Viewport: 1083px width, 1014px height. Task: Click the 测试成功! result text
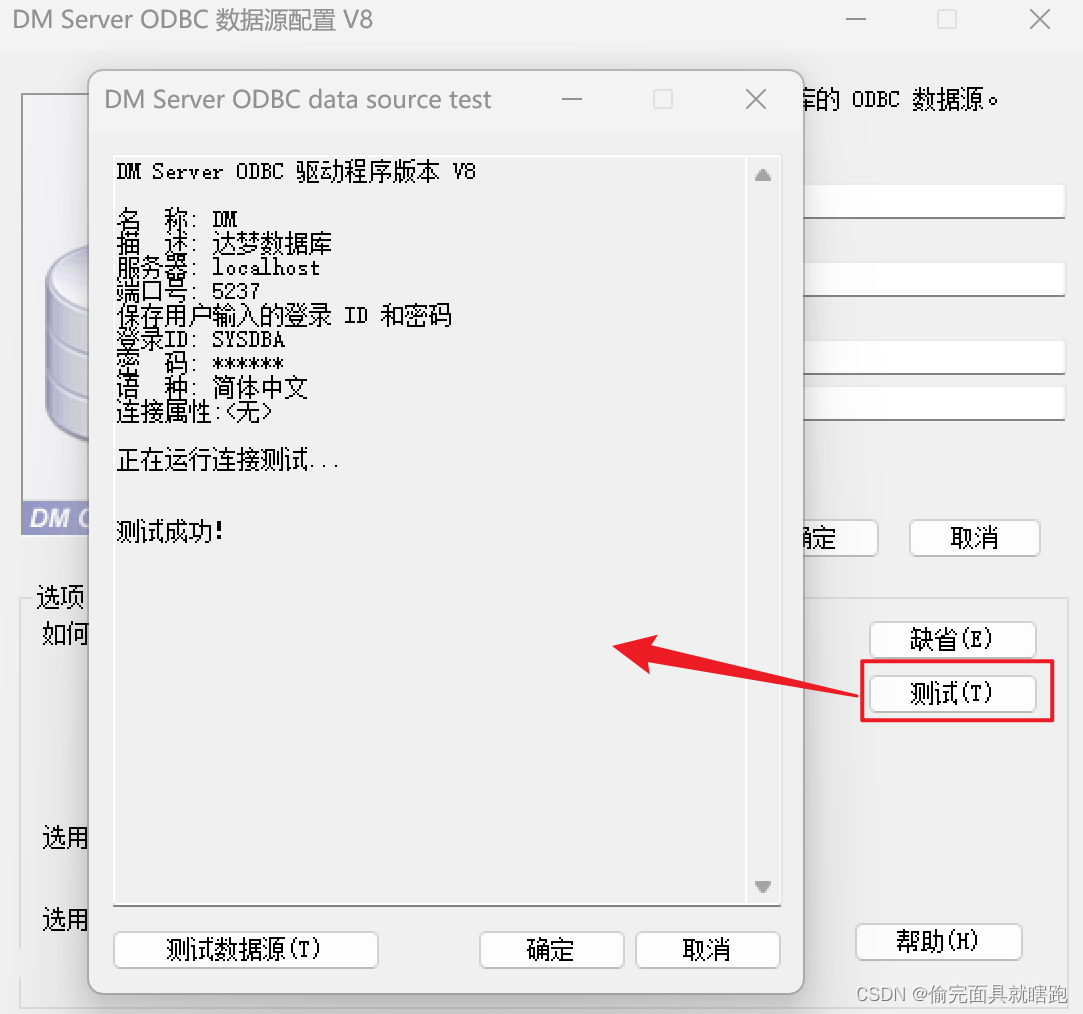coord(170,532)
